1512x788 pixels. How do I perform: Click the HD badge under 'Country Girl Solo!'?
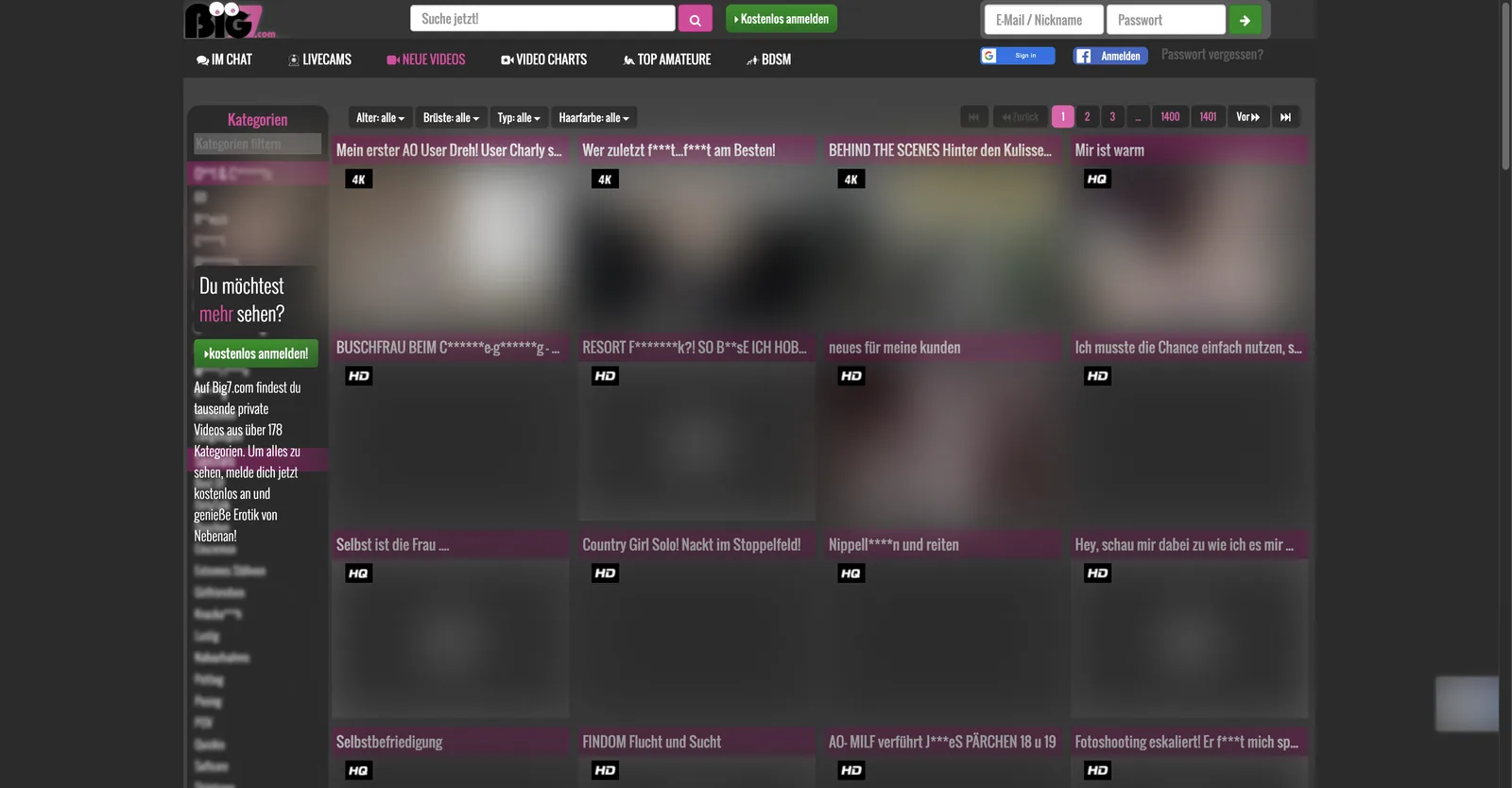click(x=605, y=574)
